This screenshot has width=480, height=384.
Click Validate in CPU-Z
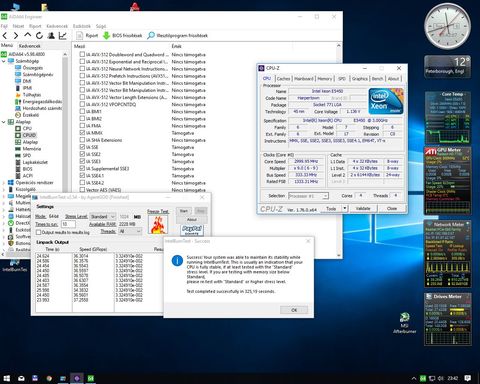pos(363,208)
